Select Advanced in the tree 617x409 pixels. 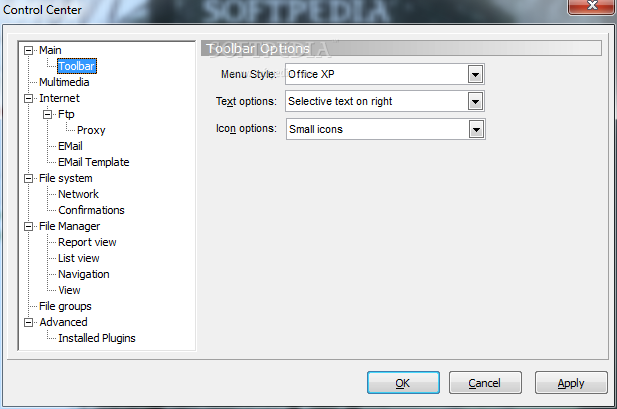[63, 322]
